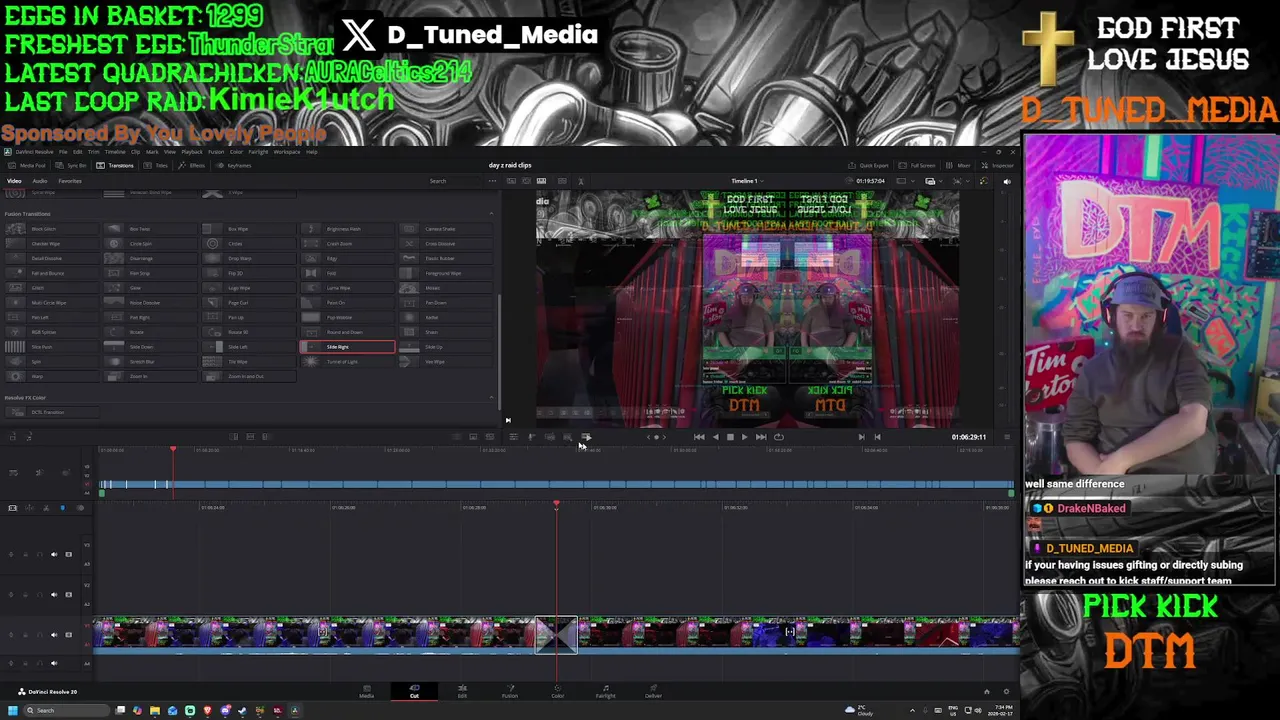Open the Effects library panel

pyautogui.click(x=192, y=165)
